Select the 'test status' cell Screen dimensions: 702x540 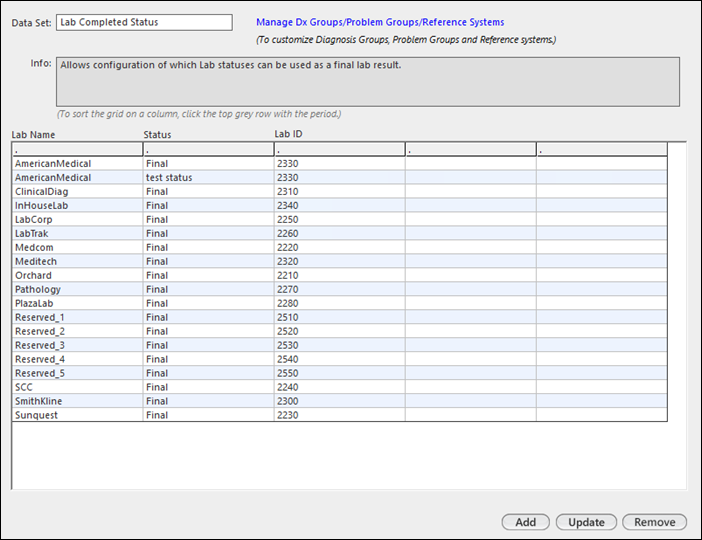[208, 177]
